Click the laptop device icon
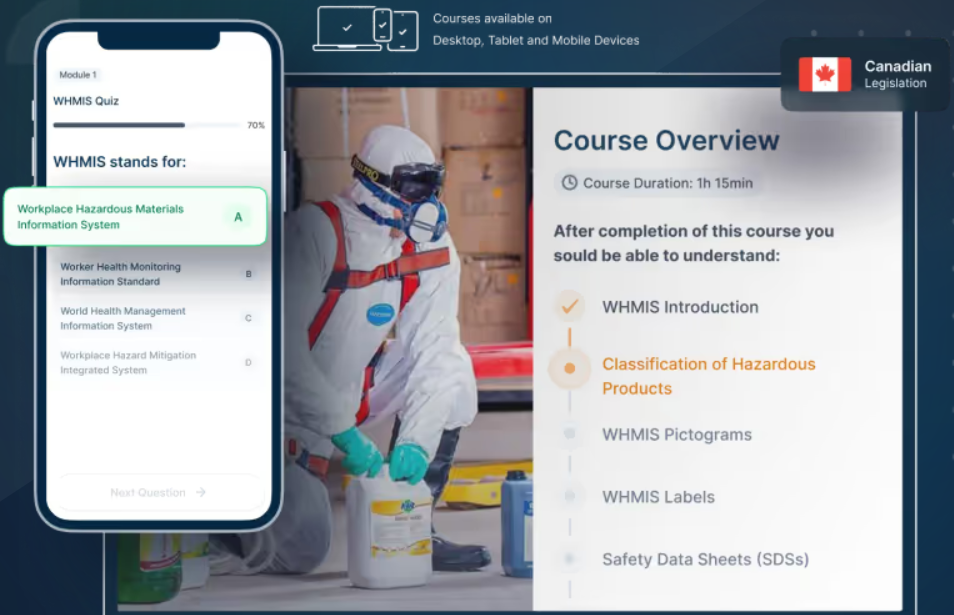The image size is (954, 615). click(x=347, y=28)
